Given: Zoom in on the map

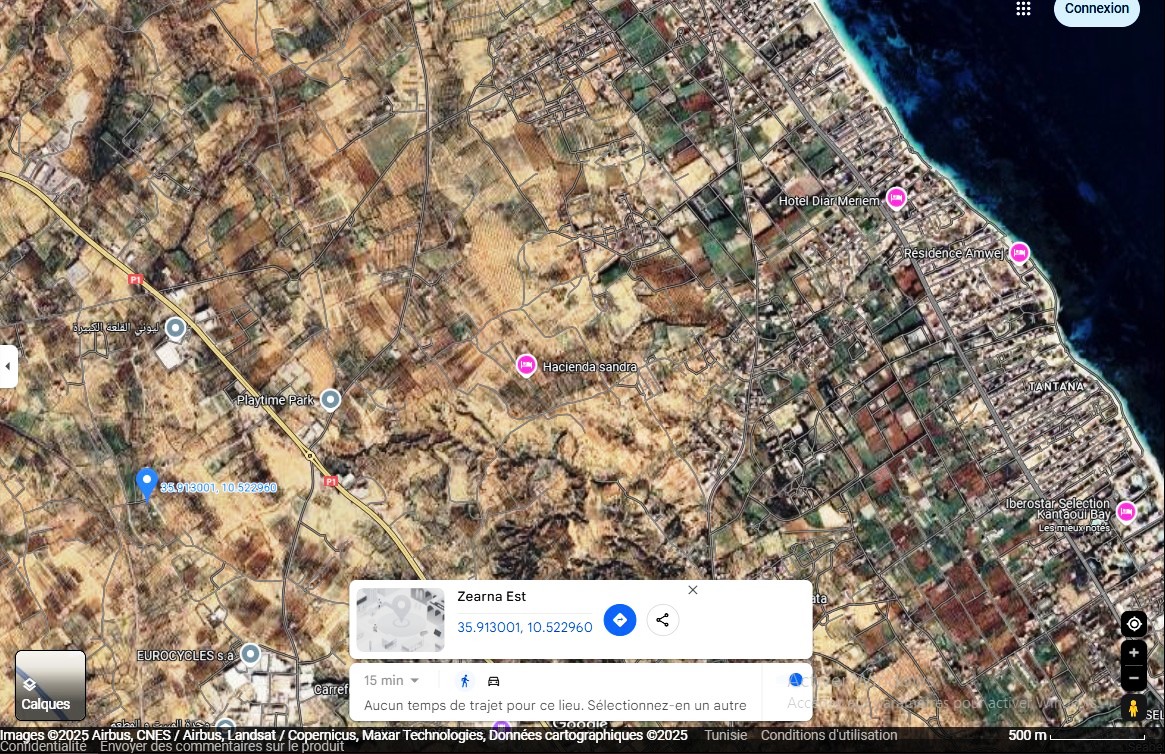Looking at the screenshot, I should coord(1133,653).
